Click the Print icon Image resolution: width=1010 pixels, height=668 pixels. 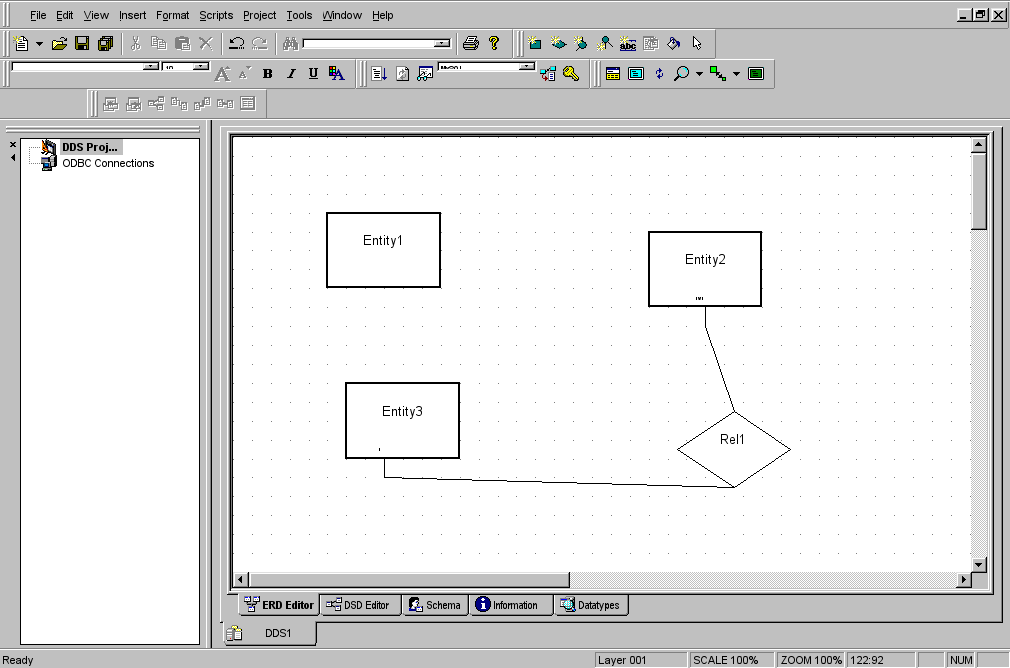471,43
